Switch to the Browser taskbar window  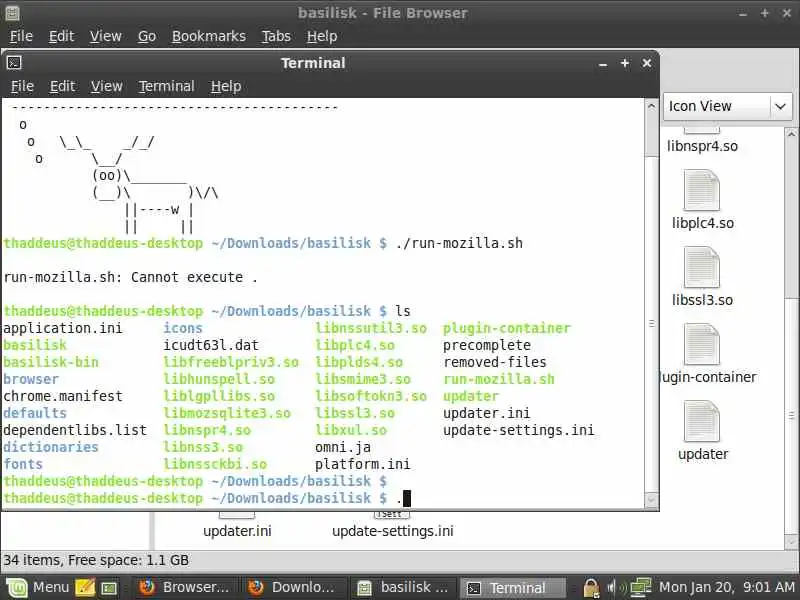coord(184,587)
